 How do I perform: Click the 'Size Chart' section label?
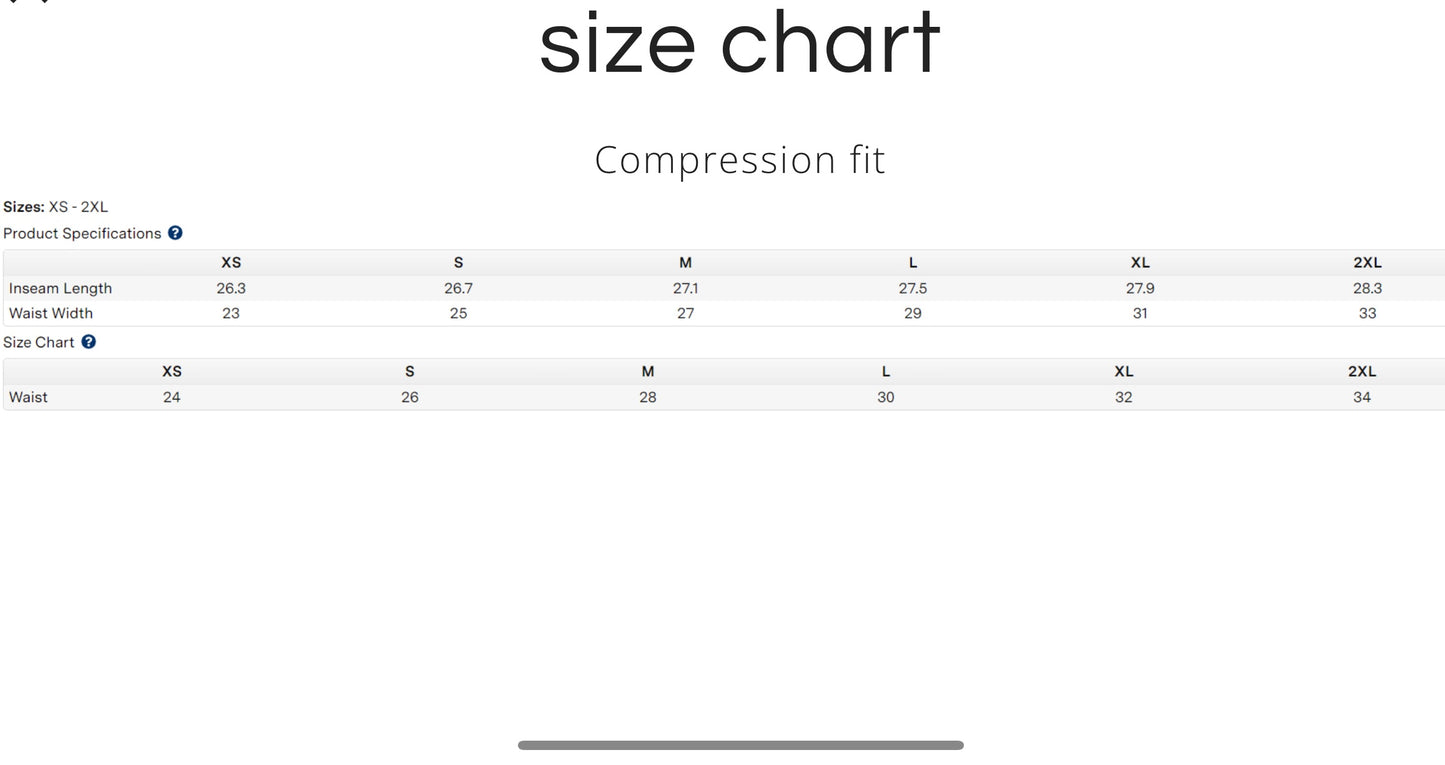(39, 342)
